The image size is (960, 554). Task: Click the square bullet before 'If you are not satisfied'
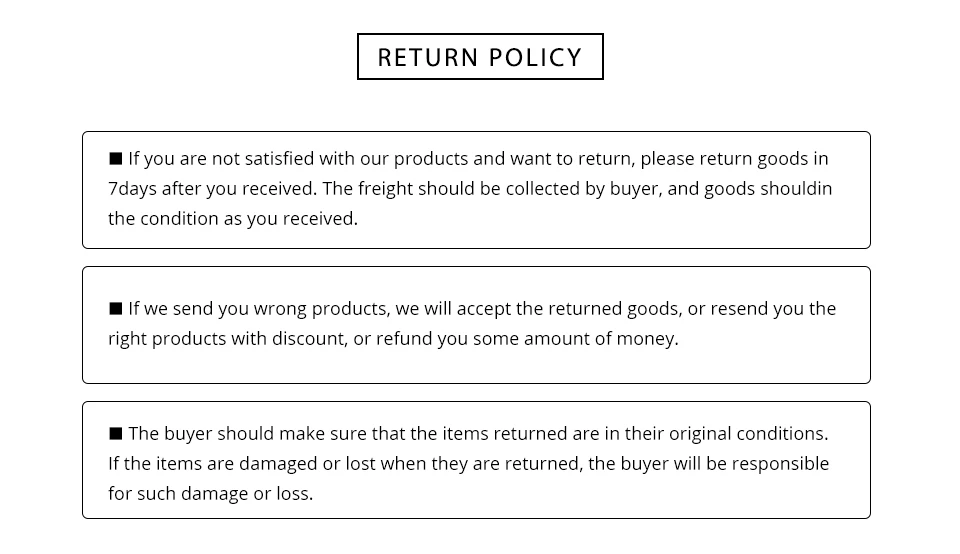coord(115,159)
